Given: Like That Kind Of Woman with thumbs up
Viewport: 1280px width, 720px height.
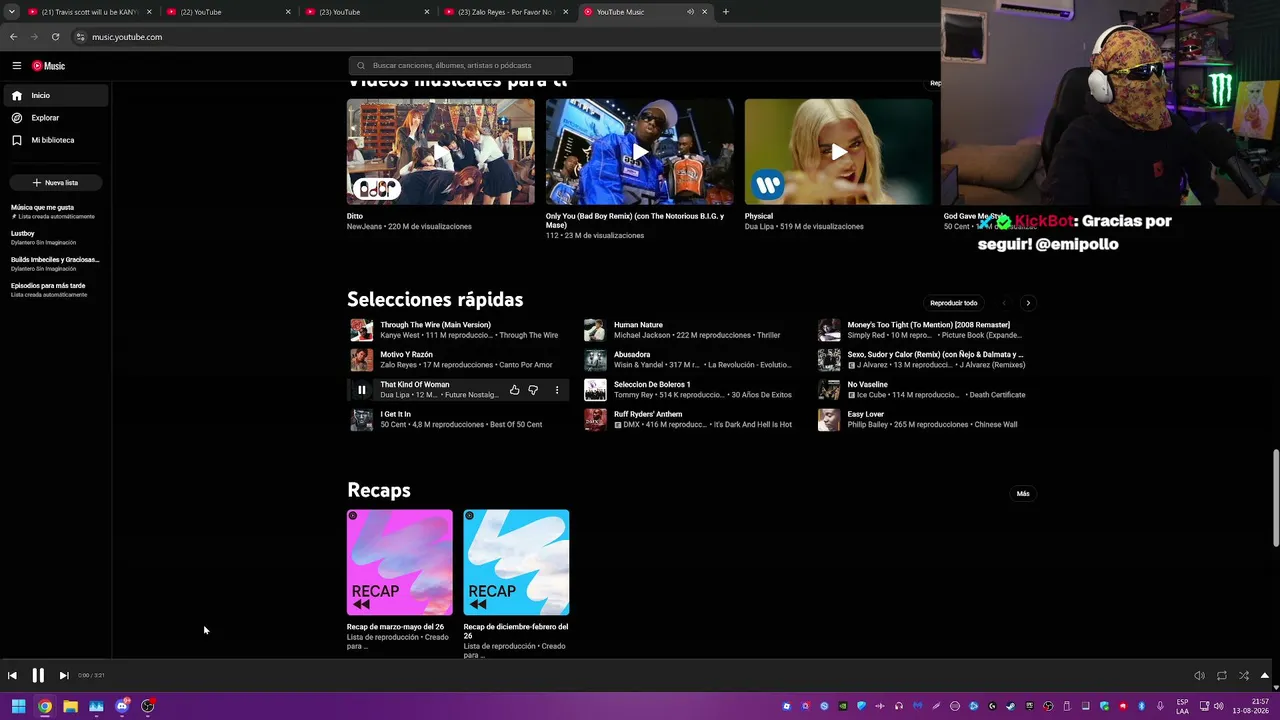Looking at the screenshot, I should pos(514,390).
